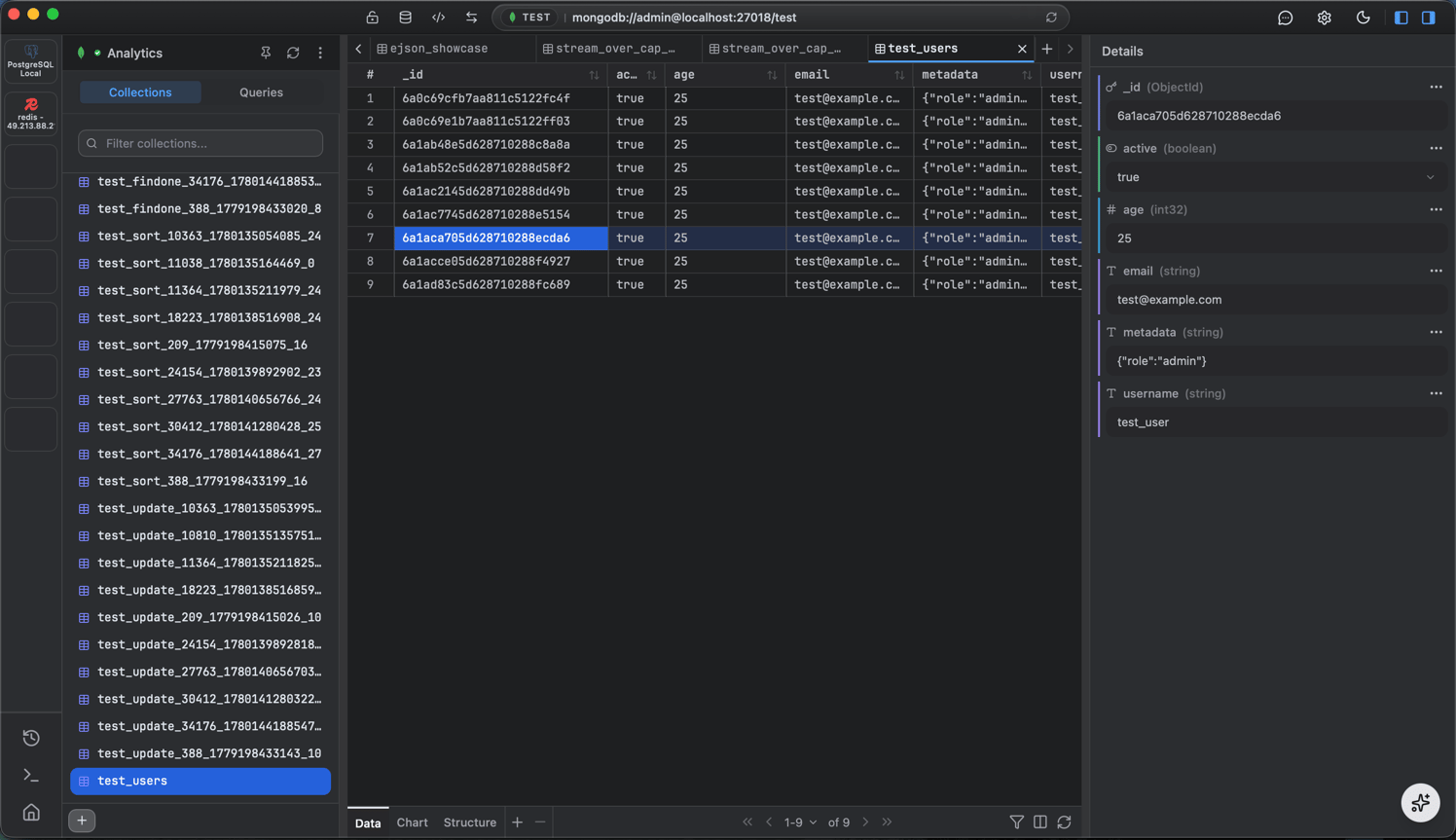Switch to the ejson_showcase tab
The image size is (1456, 840).
tap(441, 49)
